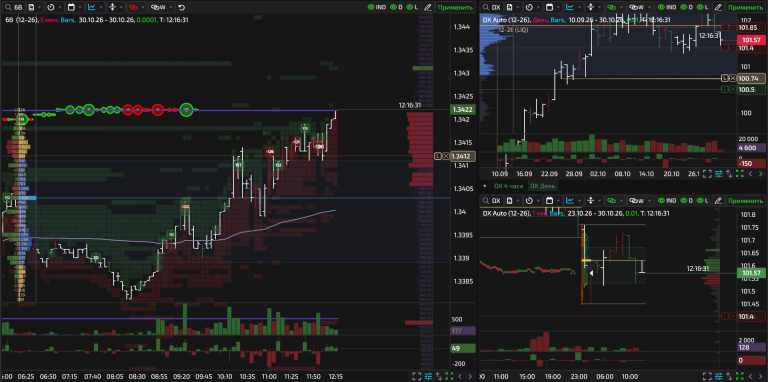Expand the chart type dropdown in DX hourly chart
Viewport: 768px width, 382px height.
click(580, 200)
